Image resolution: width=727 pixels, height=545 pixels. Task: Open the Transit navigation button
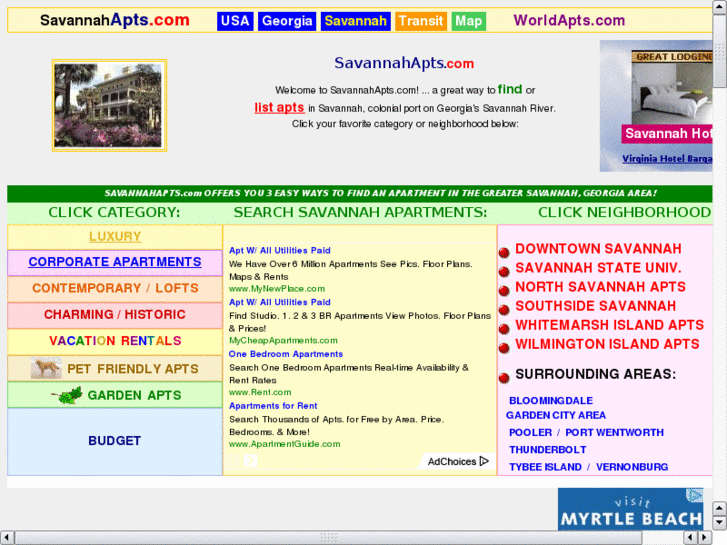pyautogui.click(x=421, y=21)
